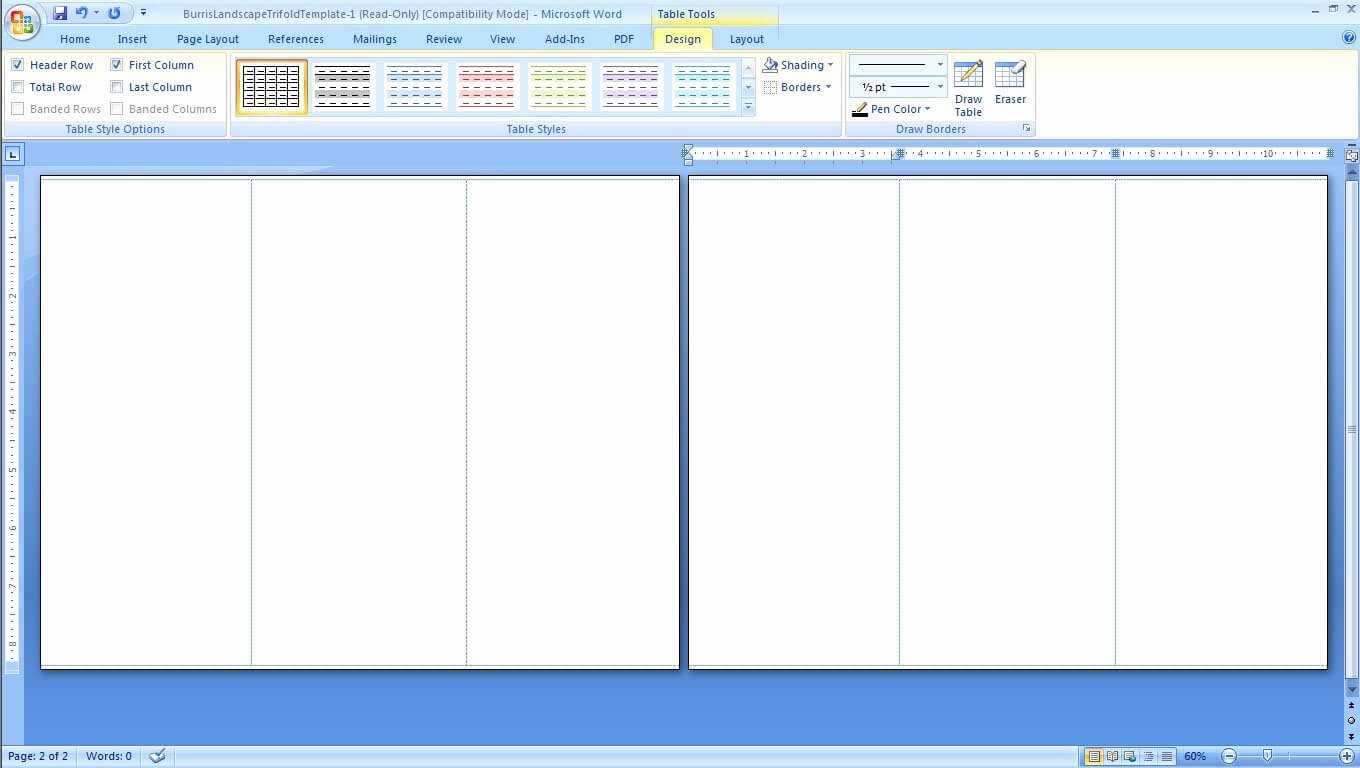Screen dimensions: 1360x768
Task: Open the Shading dropdown arrow
Action: point(830,65)
